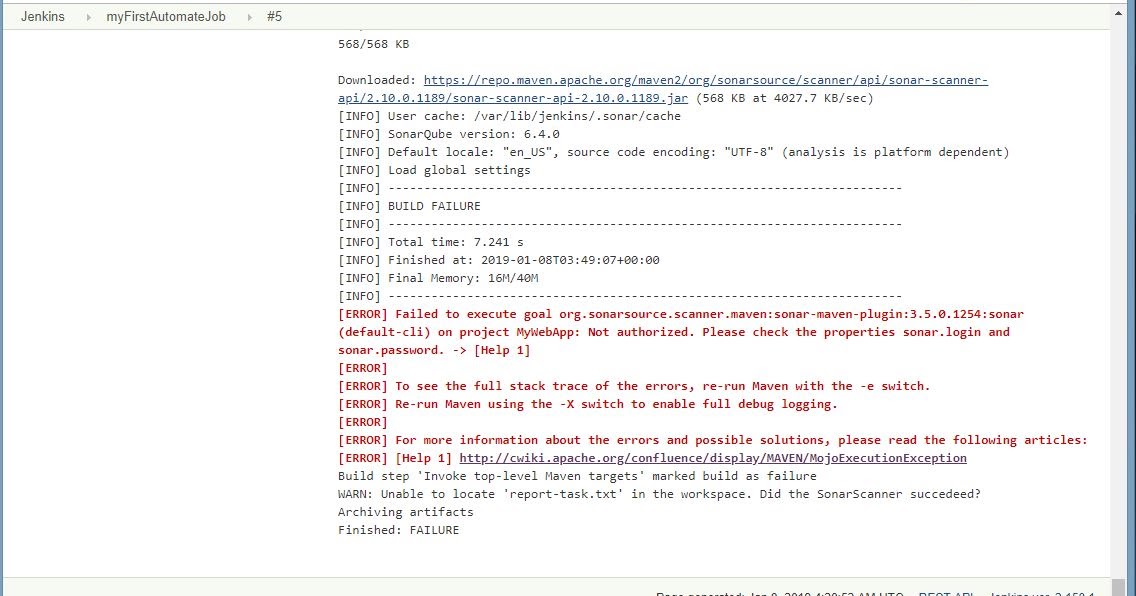Expand the chevron after myFirstAutomateJob
1136x596 pixels.
[x=249, y=16]
